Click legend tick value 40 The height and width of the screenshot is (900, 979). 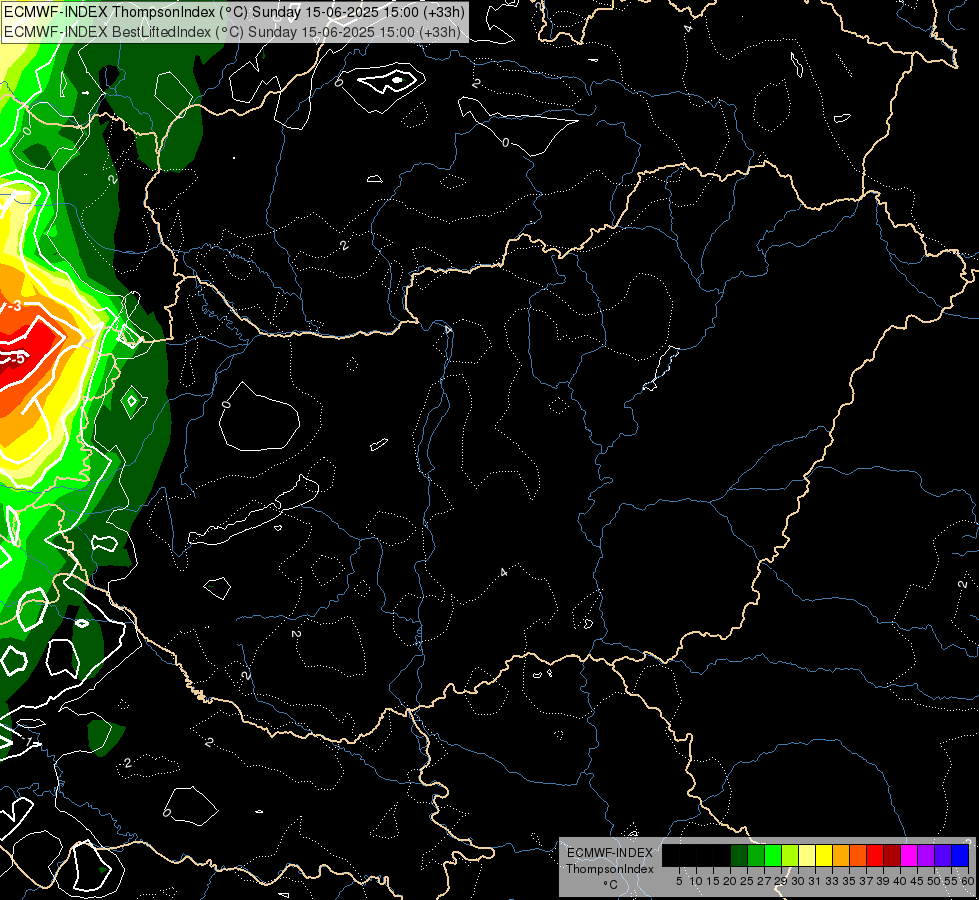(900, 881)
